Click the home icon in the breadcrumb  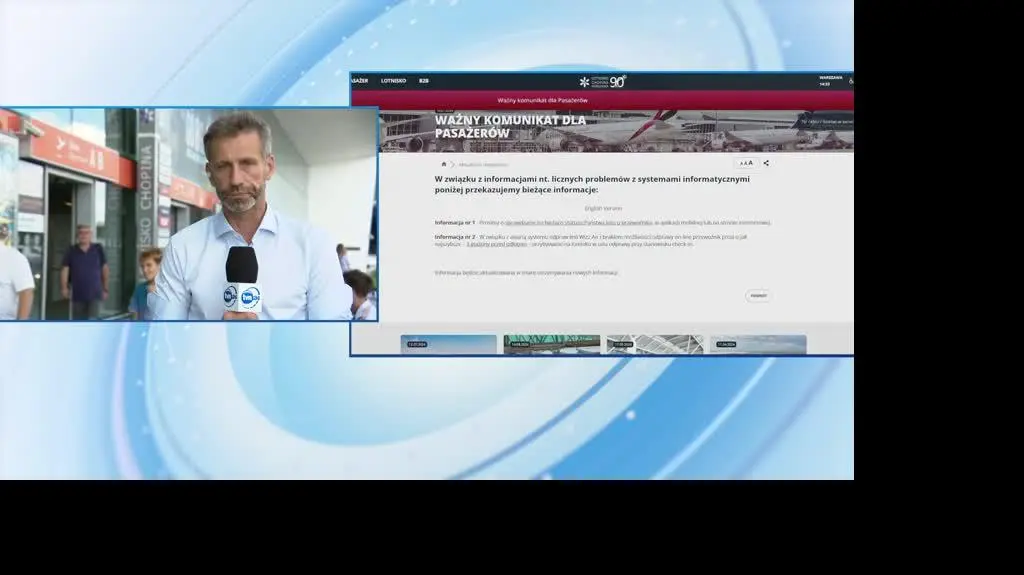(x=444, y=164)
